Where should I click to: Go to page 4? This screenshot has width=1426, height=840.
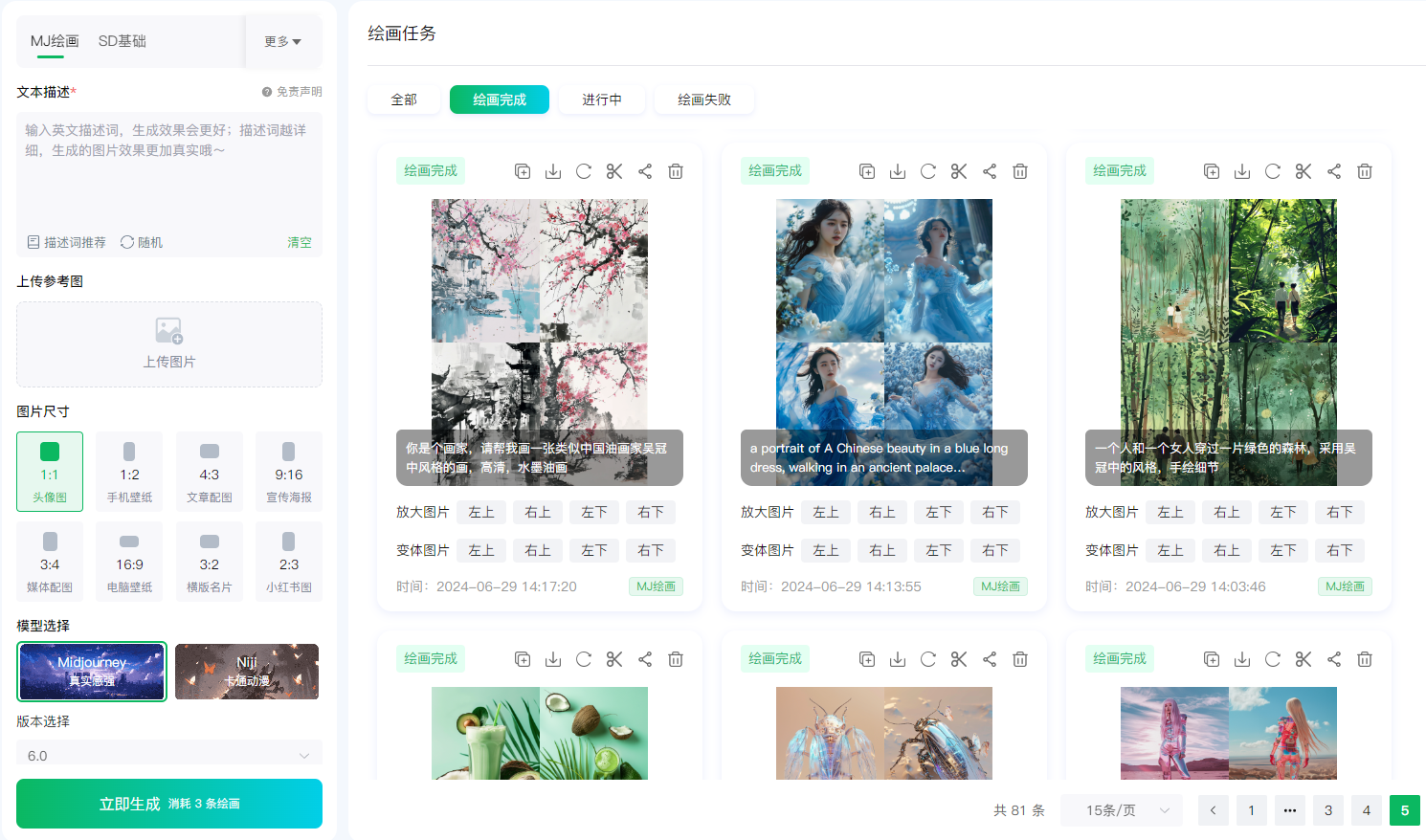[1367, 810]
